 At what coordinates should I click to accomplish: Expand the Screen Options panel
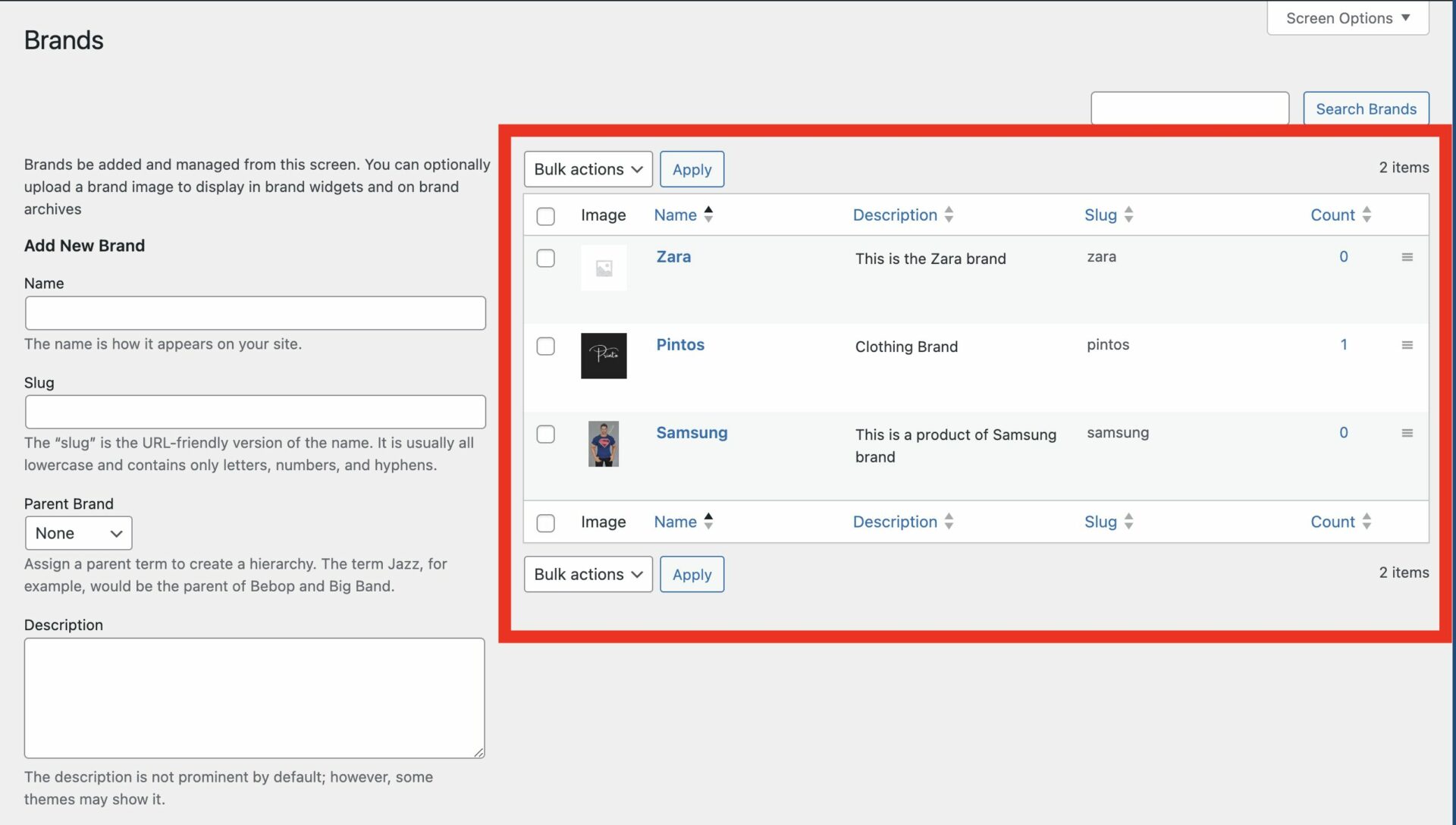[1348, 17]
